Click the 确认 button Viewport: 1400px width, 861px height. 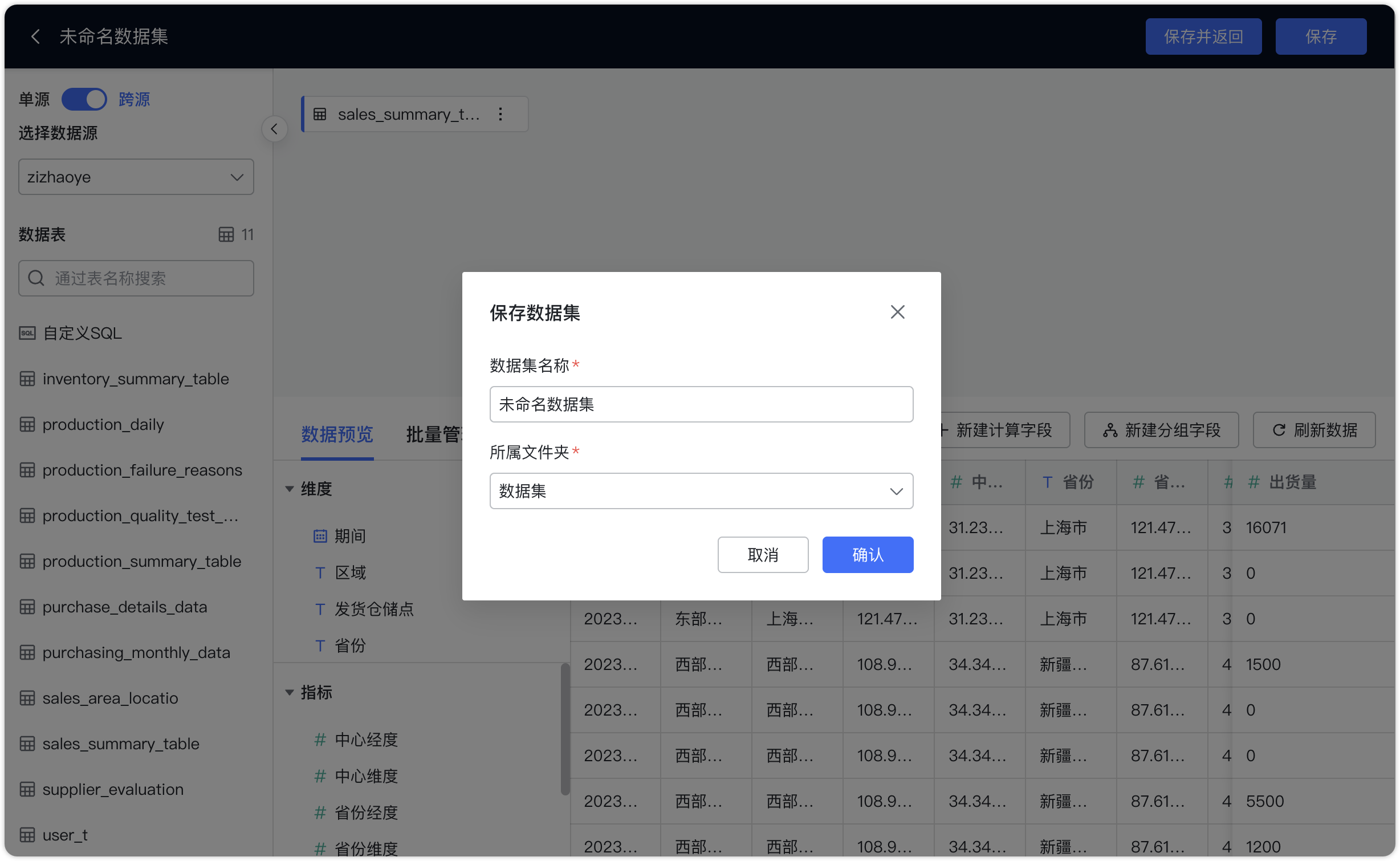coord(868,555)
